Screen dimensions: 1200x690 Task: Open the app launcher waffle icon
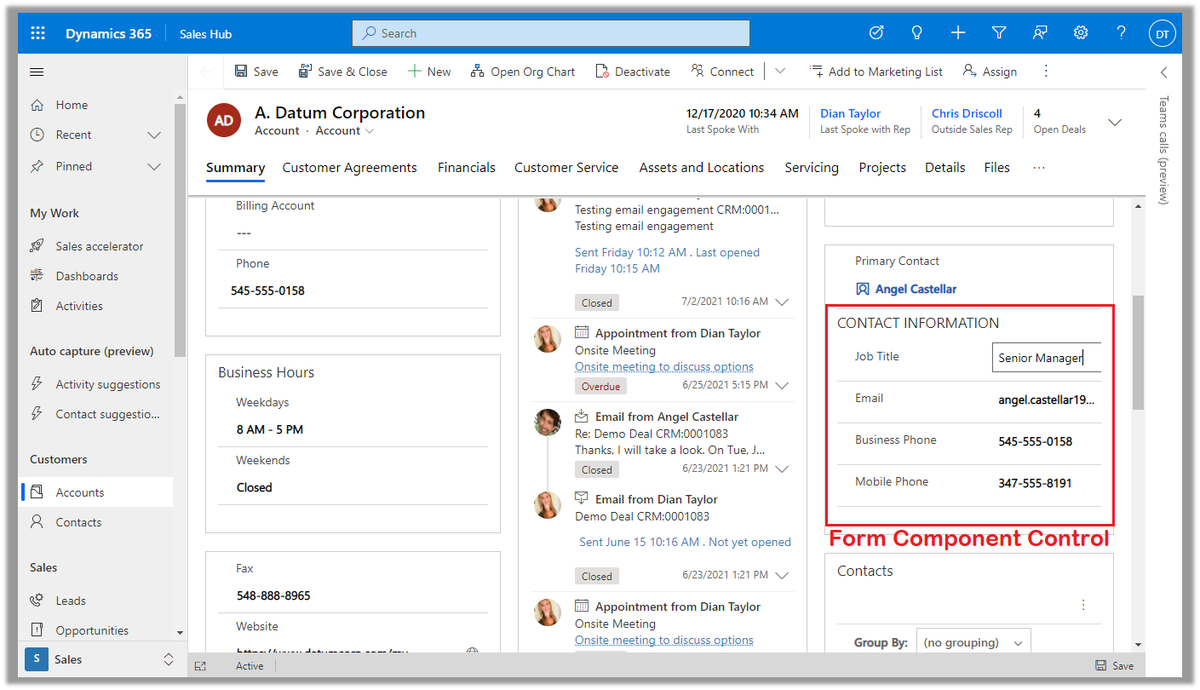click(x=38, y=33)
